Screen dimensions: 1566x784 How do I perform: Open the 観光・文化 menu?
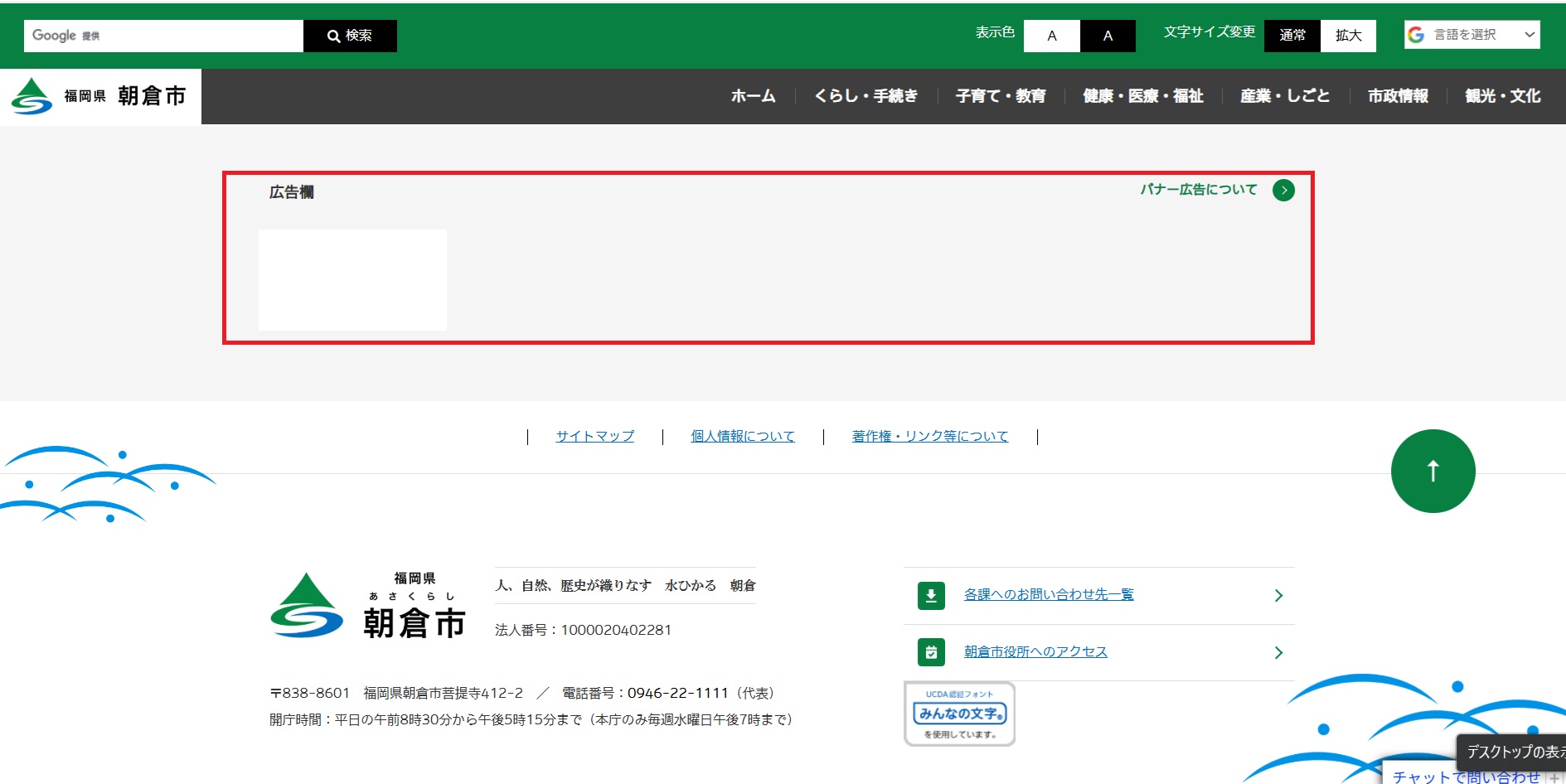(x=1502, y=96)
